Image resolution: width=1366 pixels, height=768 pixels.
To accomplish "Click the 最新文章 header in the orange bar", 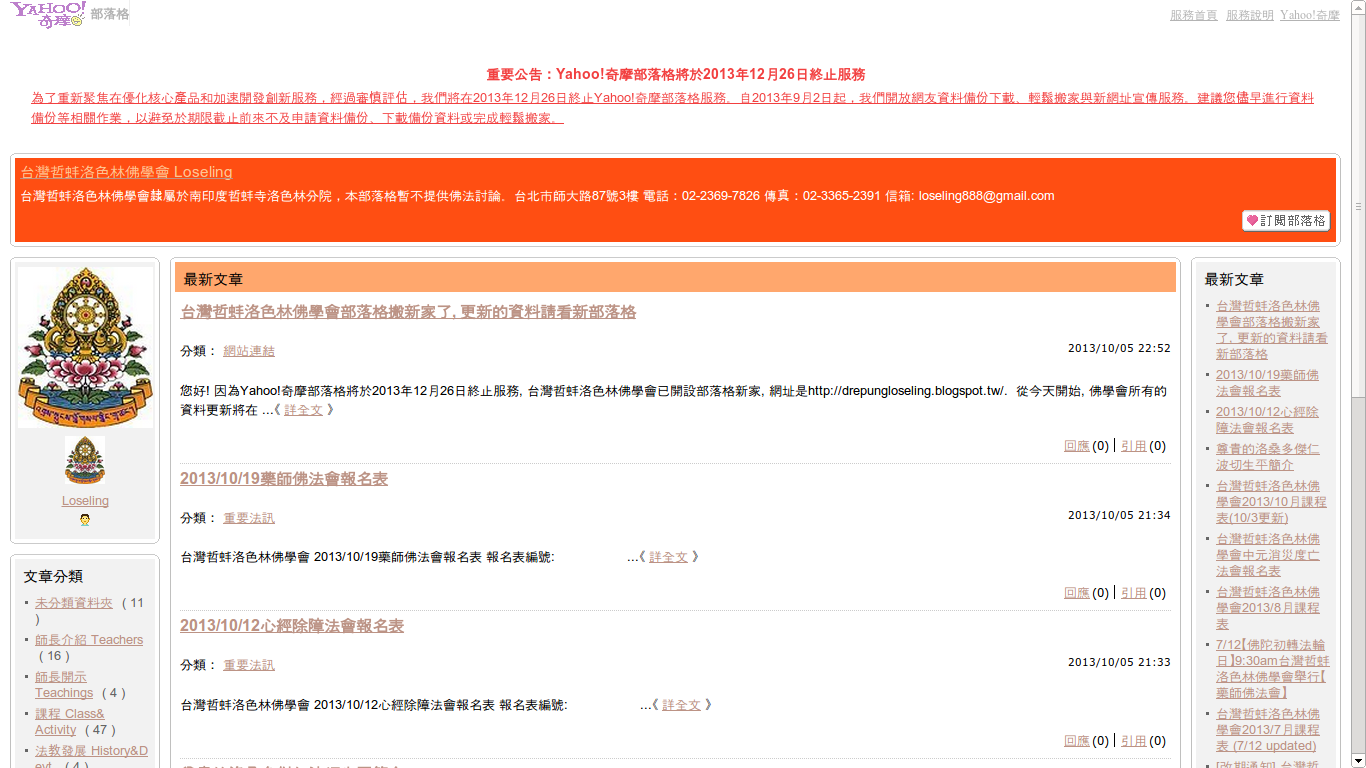I will (213, 279).
